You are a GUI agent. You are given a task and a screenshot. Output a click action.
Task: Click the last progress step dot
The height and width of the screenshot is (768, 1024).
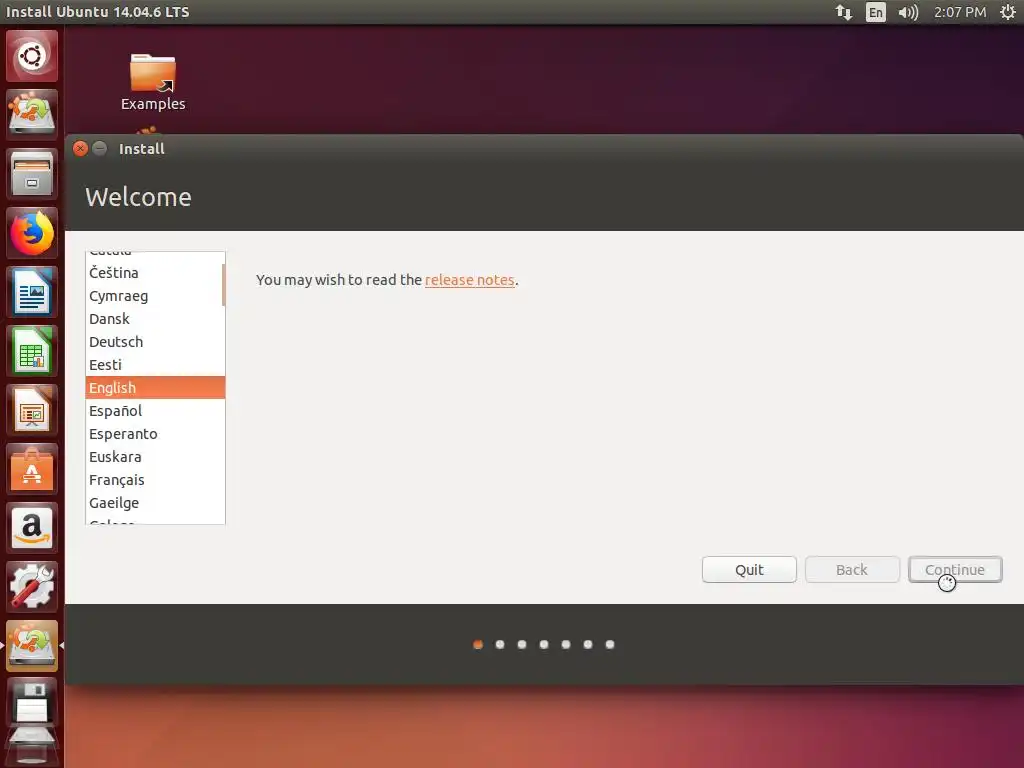pos(610,645)
